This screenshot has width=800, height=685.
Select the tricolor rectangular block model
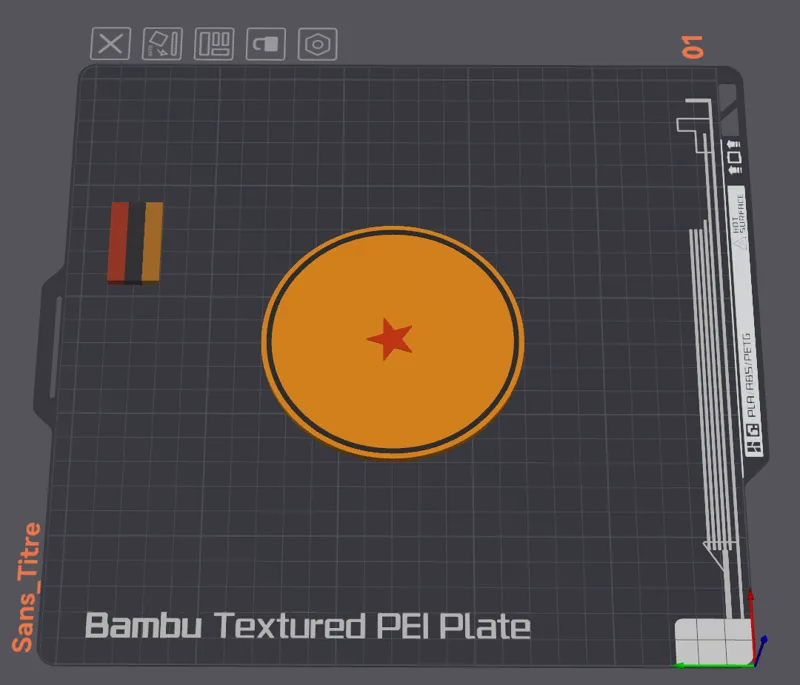pos(135,243)
